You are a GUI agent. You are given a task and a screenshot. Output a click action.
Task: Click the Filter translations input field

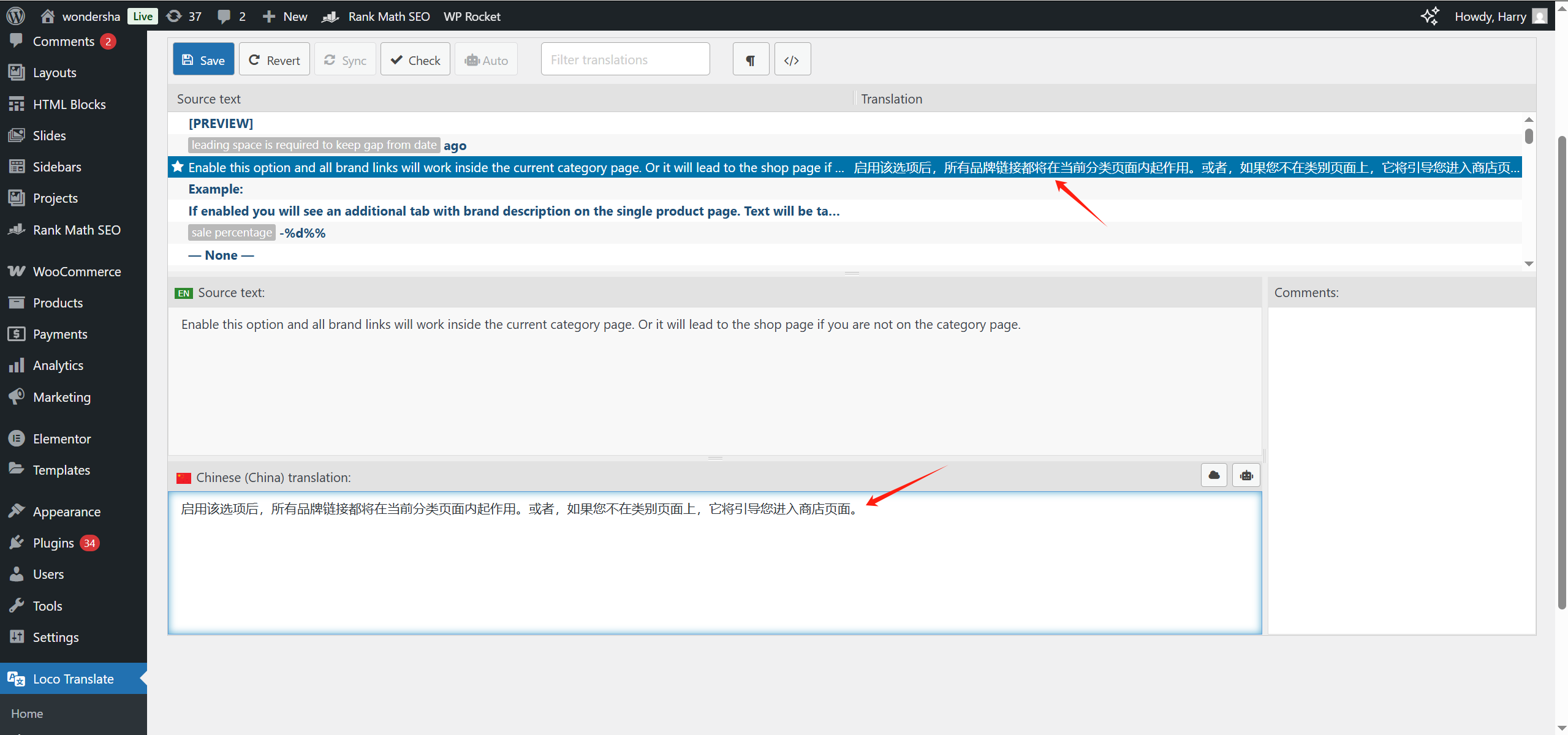625,60
